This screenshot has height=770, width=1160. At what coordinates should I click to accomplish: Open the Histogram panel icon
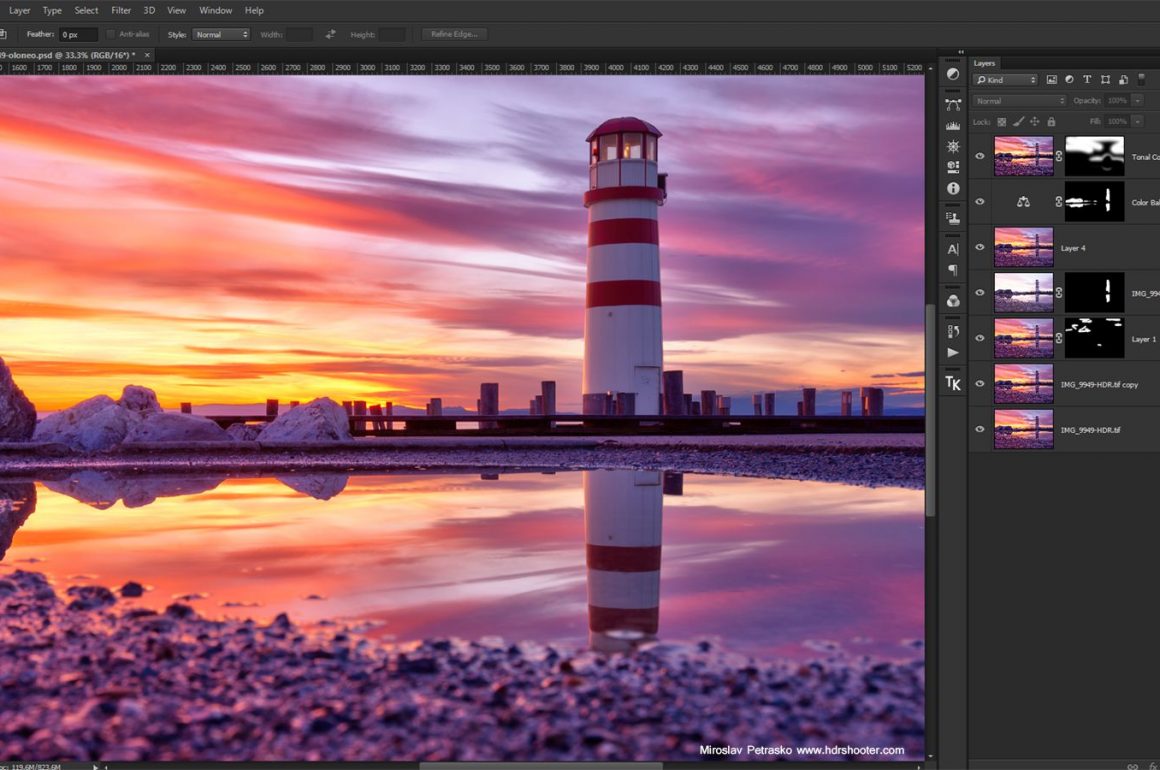953,125
